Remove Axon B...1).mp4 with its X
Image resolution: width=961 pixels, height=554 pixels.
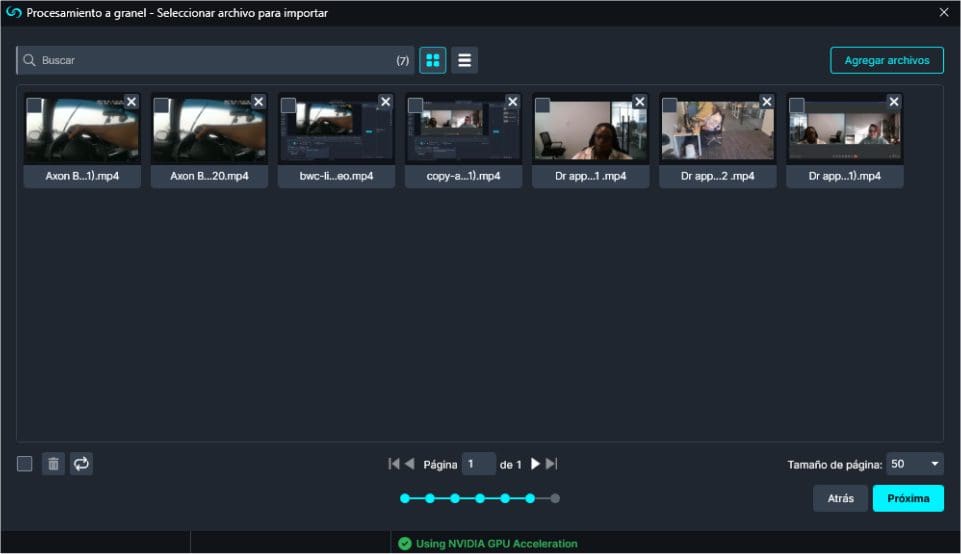click(131, 102)
